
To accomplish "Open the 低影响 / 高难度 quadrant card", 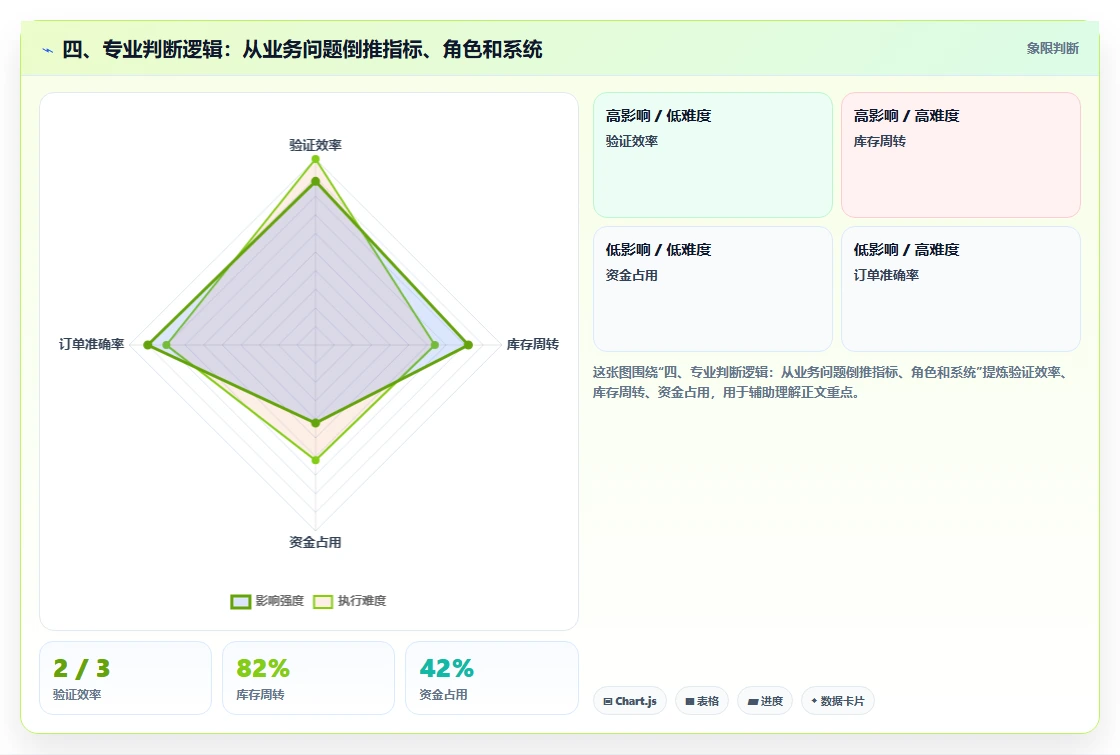I will tap(961, 289).
